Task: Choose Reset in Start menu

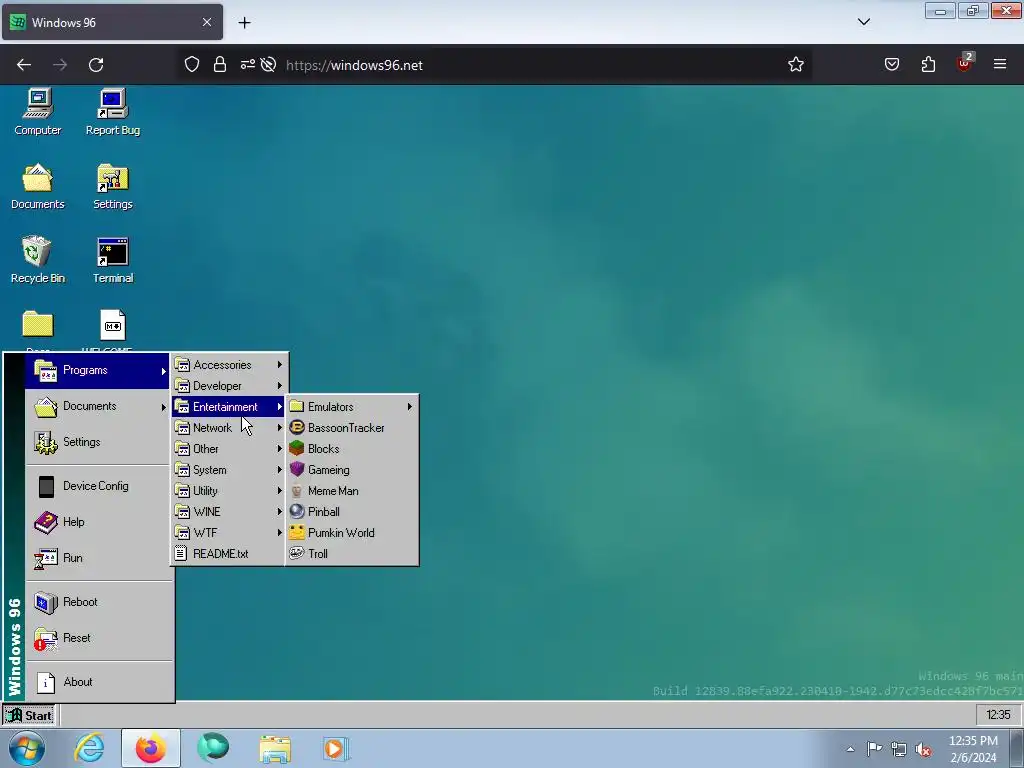Action: click(x=98, y=637)
